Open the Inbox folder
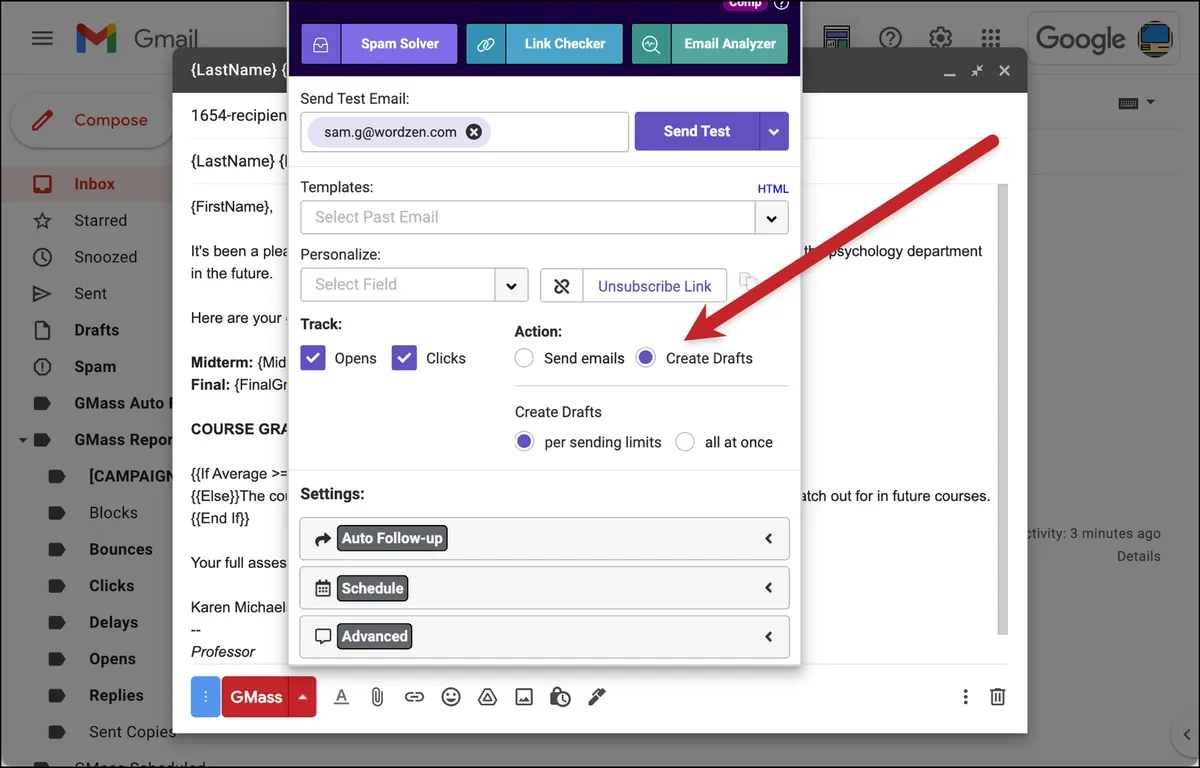 click(94, 184)
